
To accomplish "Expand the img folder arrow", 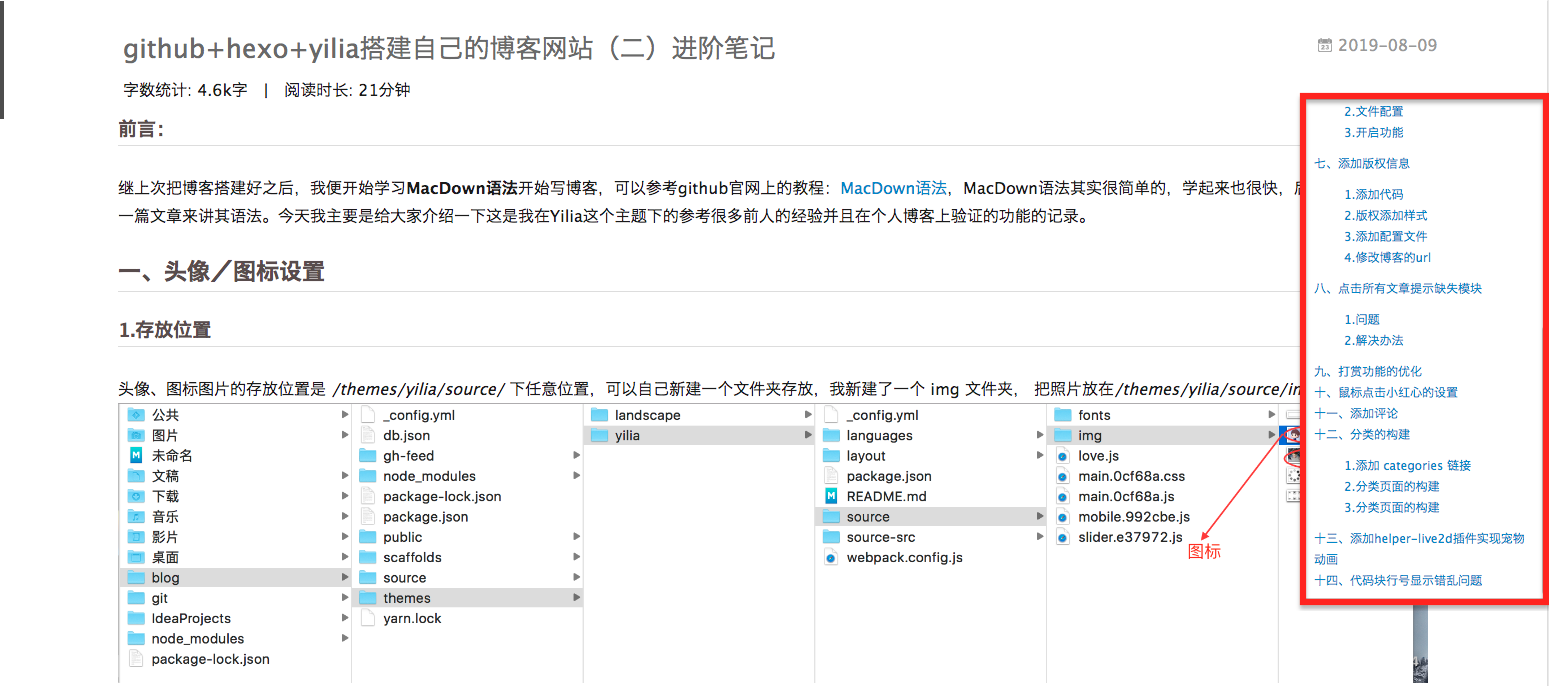I will click(x=1271, y=435).
